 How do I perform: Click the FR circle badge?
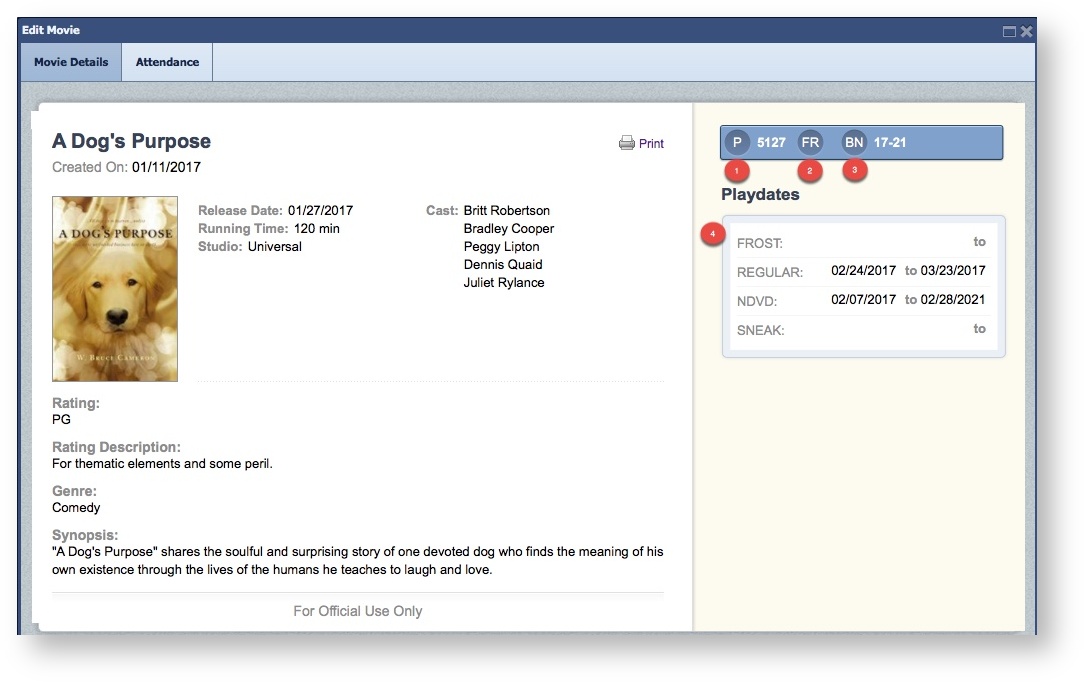point(810,143)
